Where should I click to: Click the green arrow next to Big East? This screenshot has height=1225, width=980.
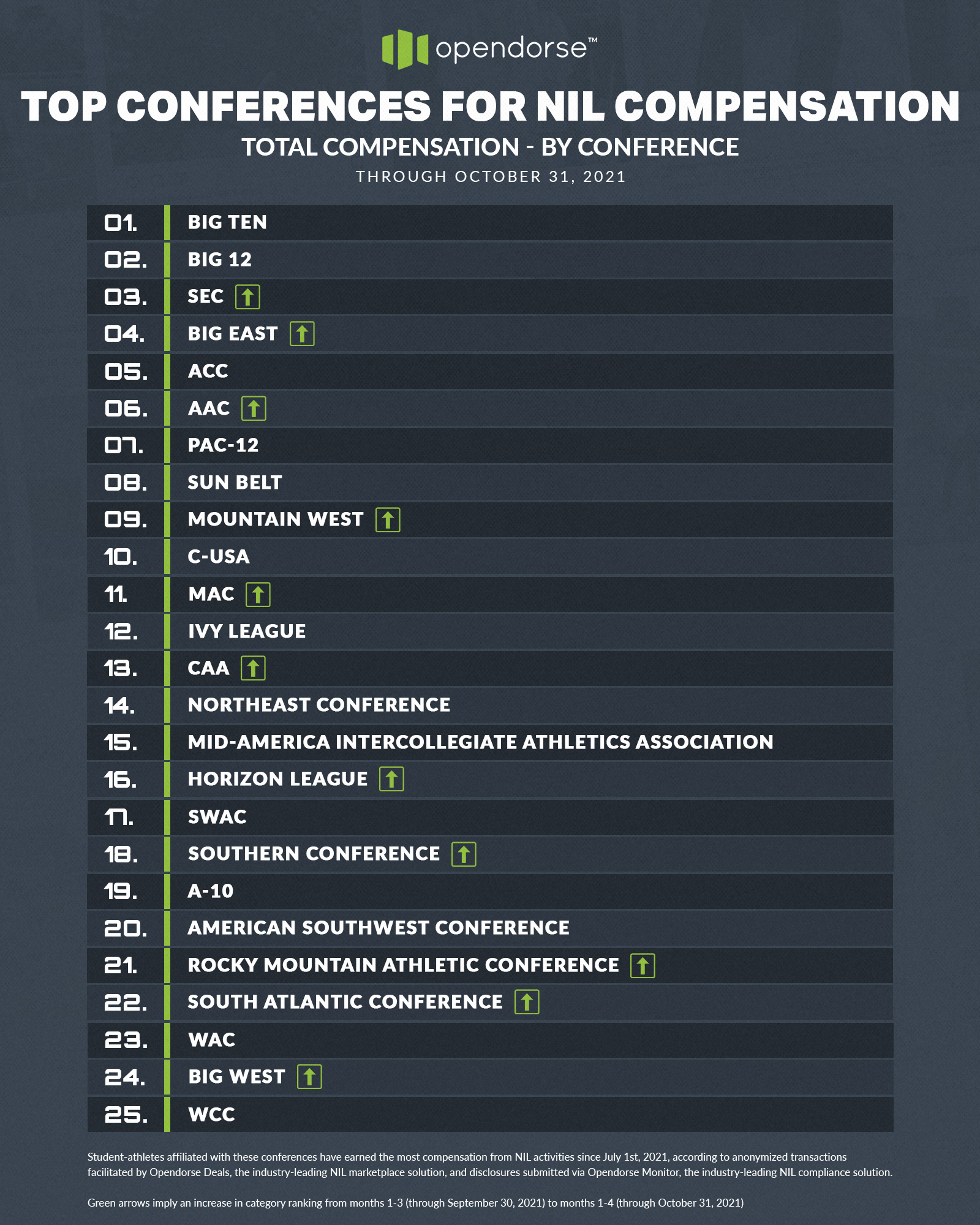click(302, 334)
